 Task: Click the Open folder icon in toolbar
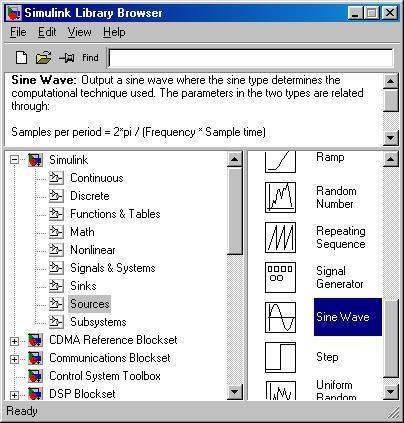click(x=43, y=58)
